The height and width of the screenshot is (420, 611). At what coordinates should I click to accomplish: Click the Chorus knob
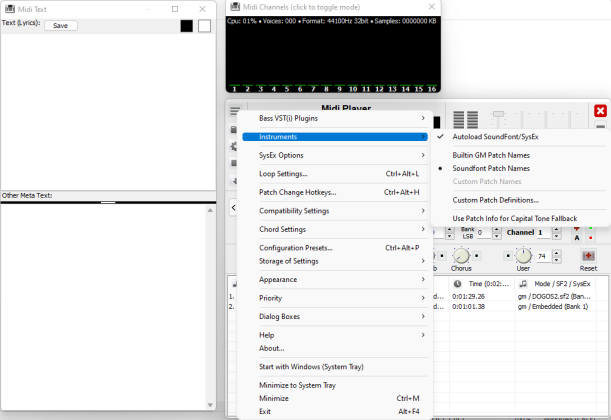click(461, 256)
